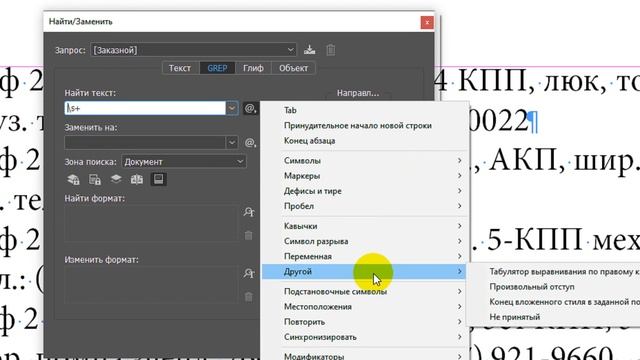Toggle Include Footnotes search option
The height and width of the screenshot is (360, 640).
158,179
